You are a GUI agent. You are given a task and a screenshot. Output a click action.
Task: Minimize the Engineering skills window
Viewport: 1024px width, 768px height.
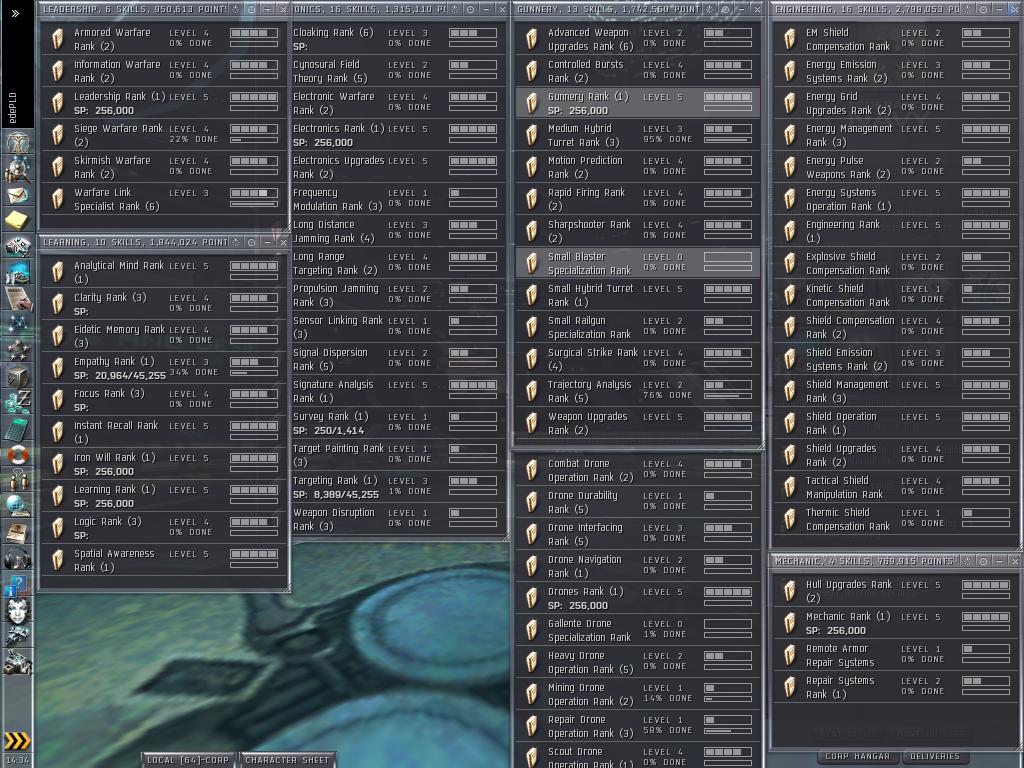pos(1000,9)
